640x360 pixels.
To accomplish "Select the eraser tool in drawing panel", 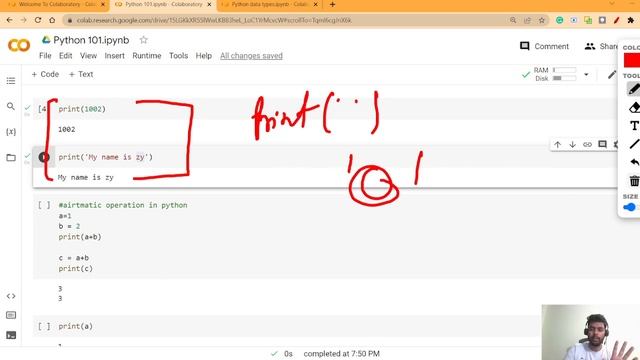I will coord(634,108).
